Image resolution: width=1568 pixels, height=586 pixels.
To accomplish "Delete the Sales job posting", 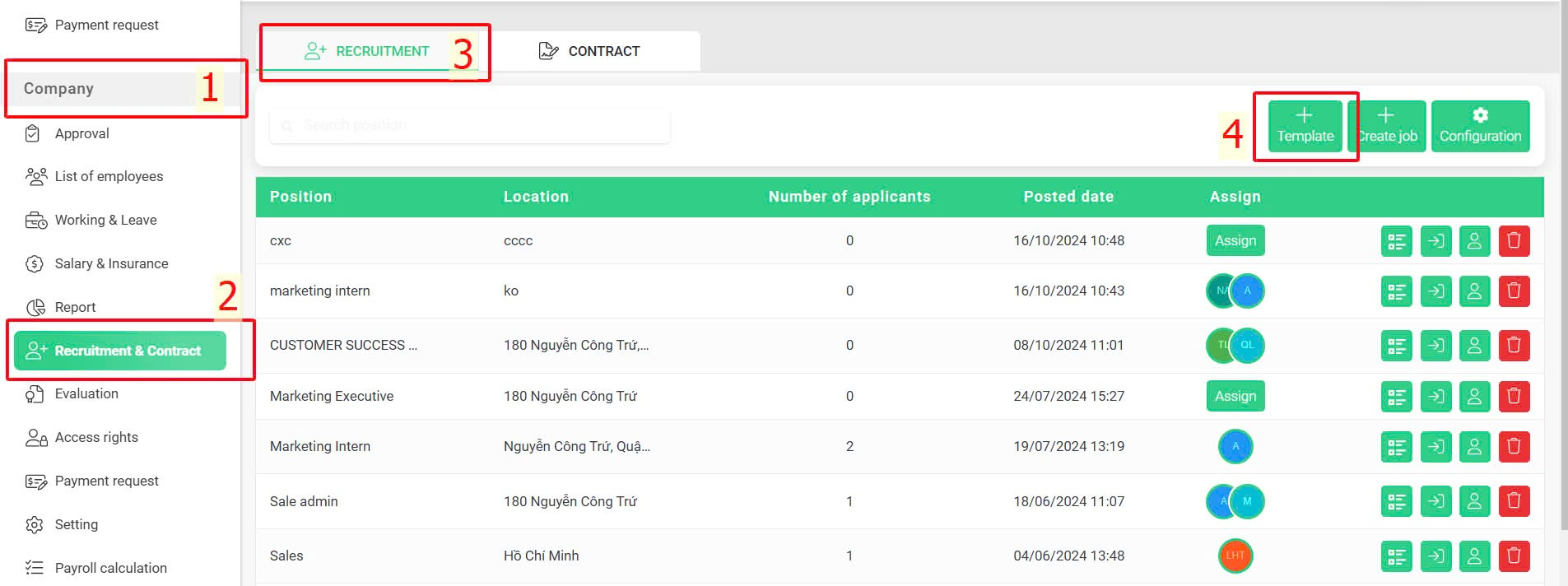I will (1514, 556).
